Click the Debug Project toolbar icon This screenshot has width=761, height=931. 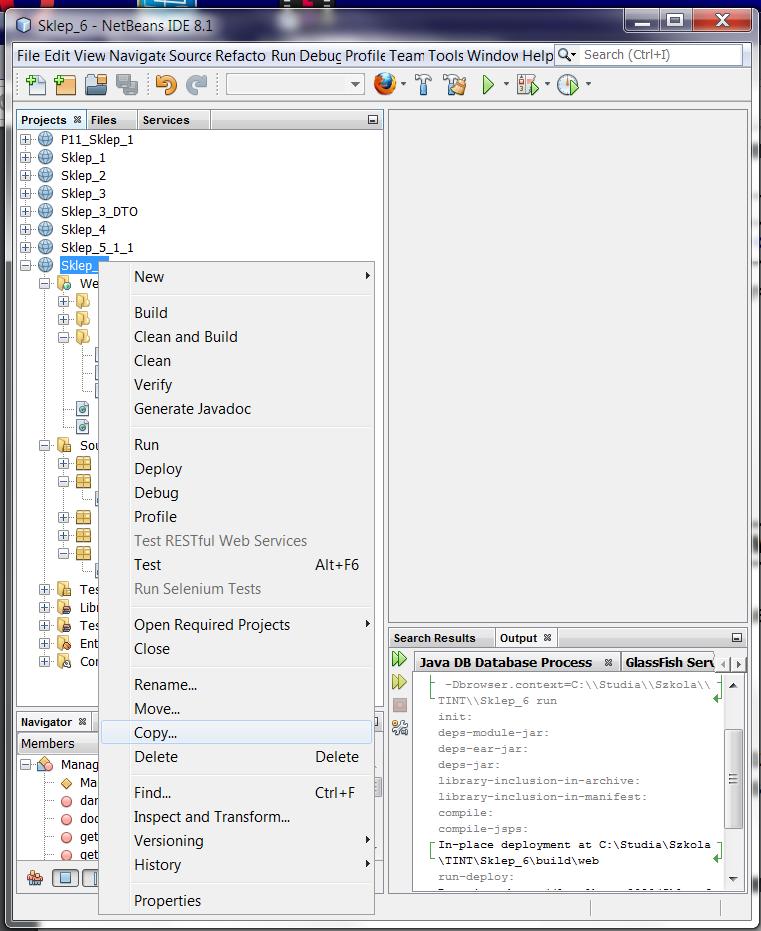coord(527,84)
